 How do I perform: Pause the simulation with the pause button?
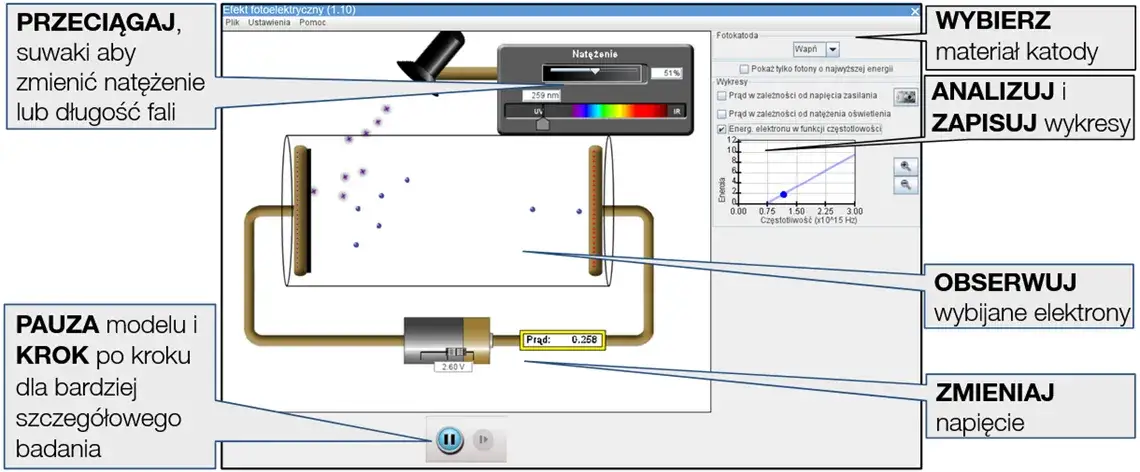[x=449, y=438]
